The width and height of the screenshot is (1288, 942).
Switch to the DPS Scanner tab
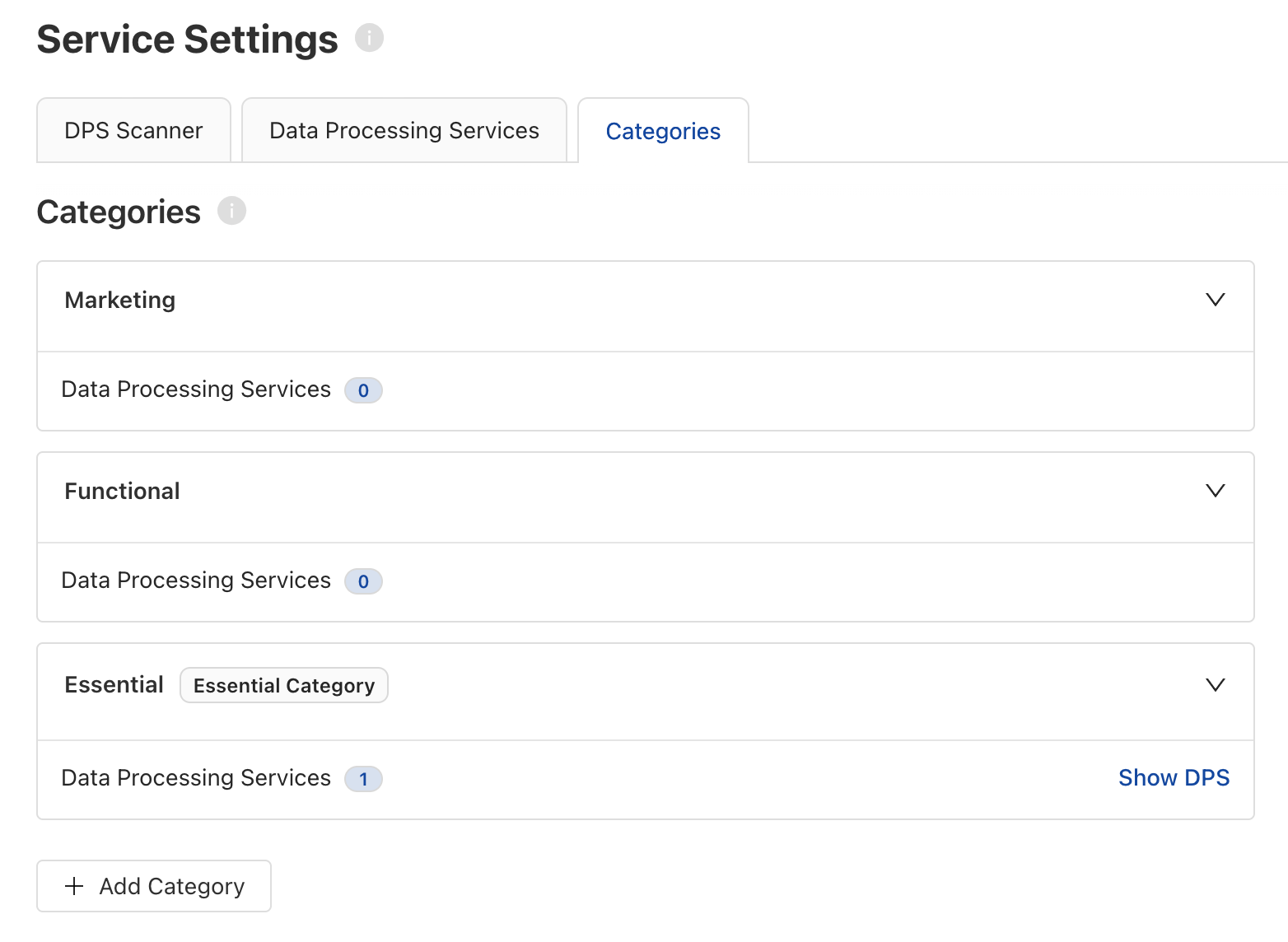click(133, 129)
